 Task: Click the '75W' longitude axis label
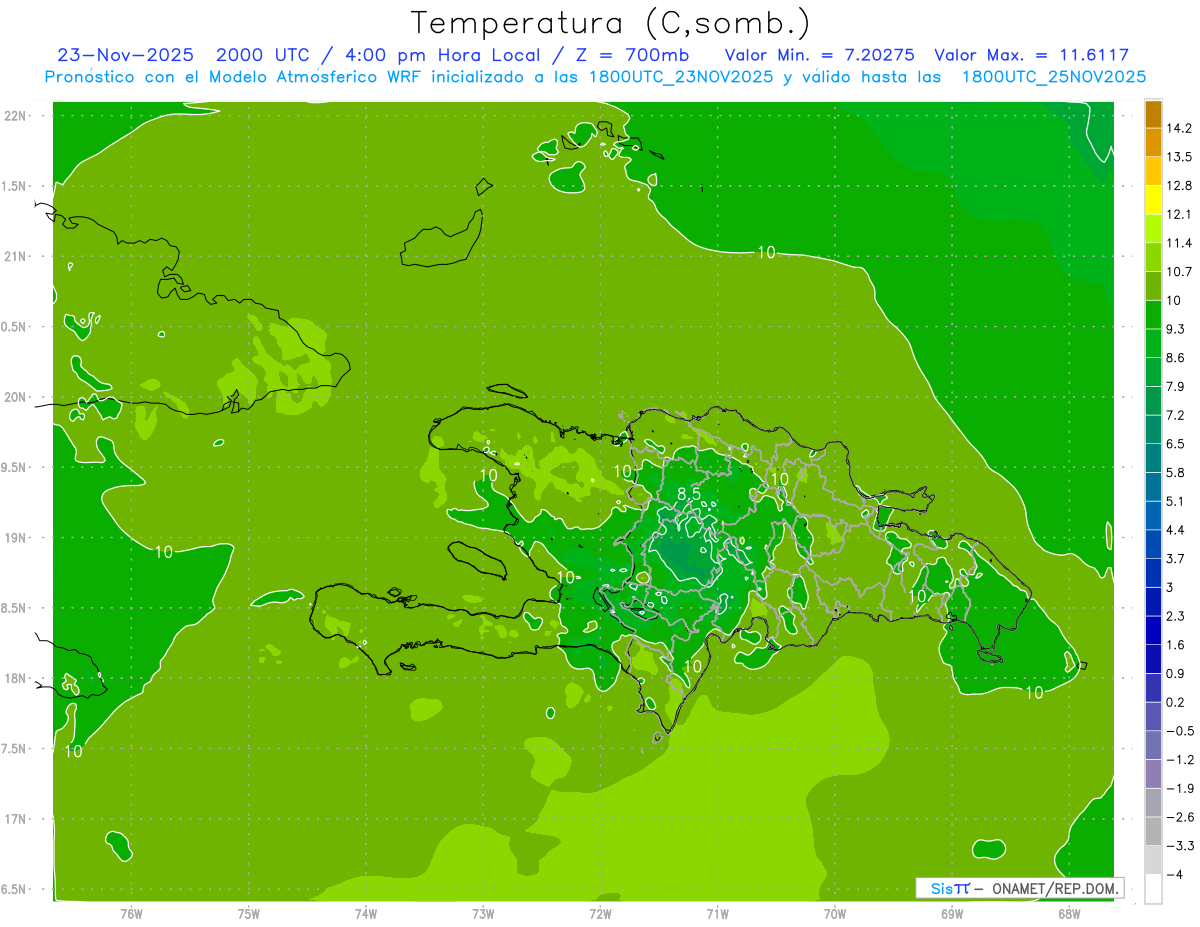249,912
